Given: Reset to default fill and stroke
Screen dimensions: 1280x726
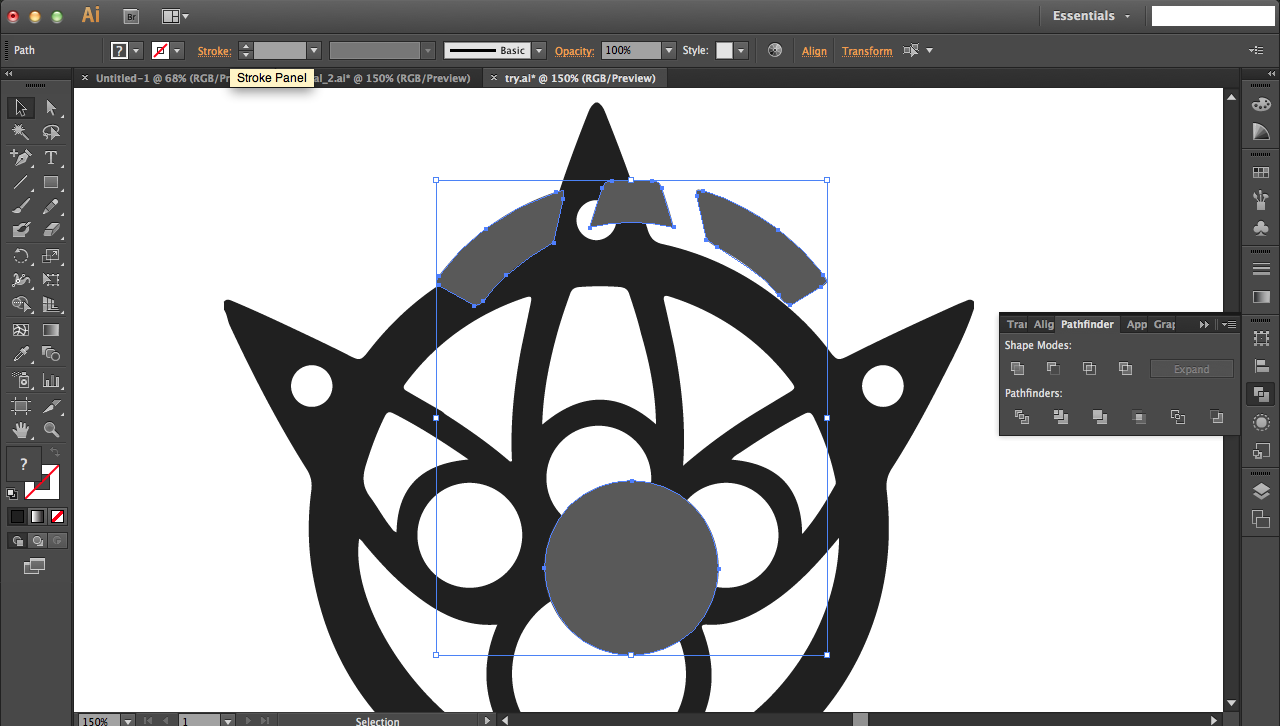Looking at the screenshot, I should click(x=12, y=494).
